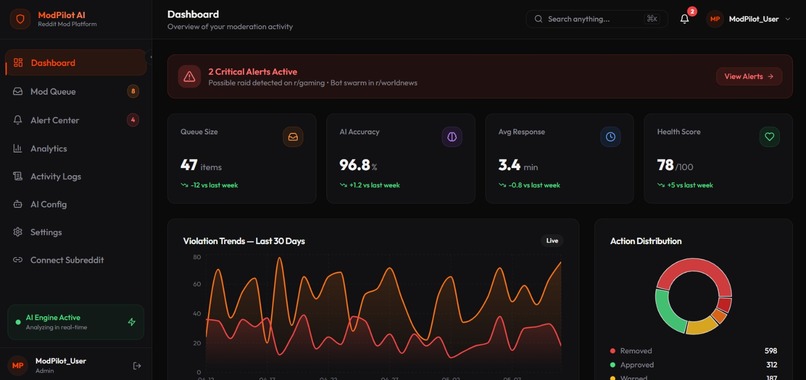Click the "Action Distribution" title
This screenshot has height=380, width=806.
[x=646, y=241]
